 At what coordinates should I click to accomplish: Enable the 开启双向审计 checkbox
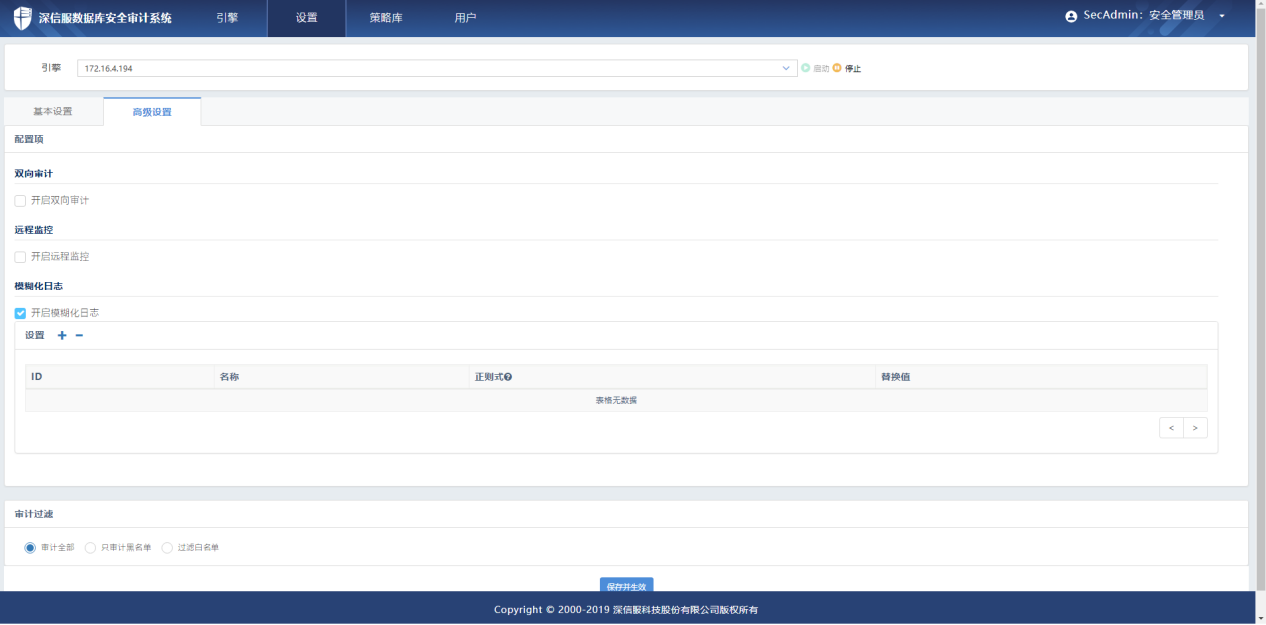20,201
